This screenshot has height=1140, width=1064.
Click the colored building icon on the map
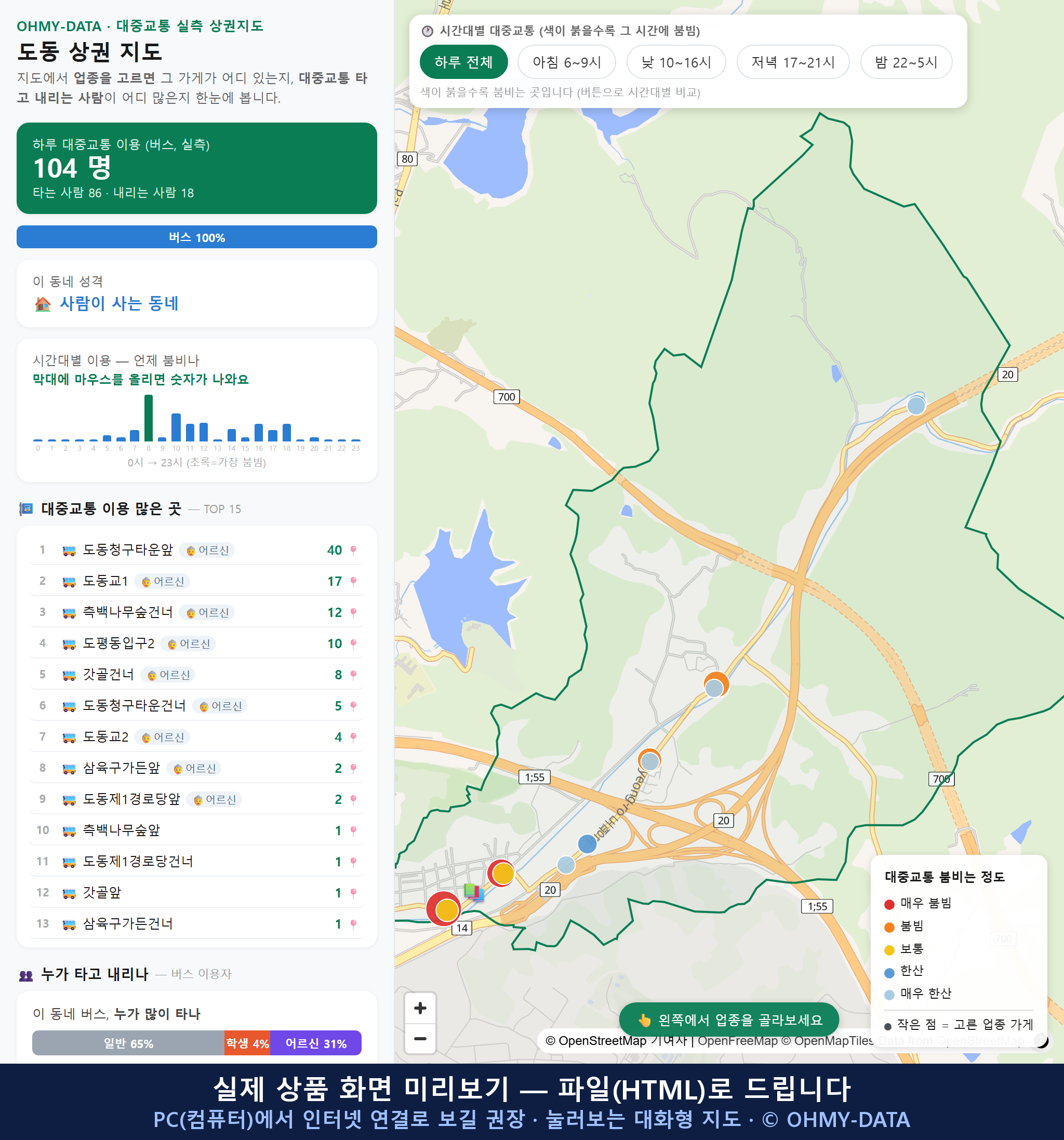click(474, 892)
